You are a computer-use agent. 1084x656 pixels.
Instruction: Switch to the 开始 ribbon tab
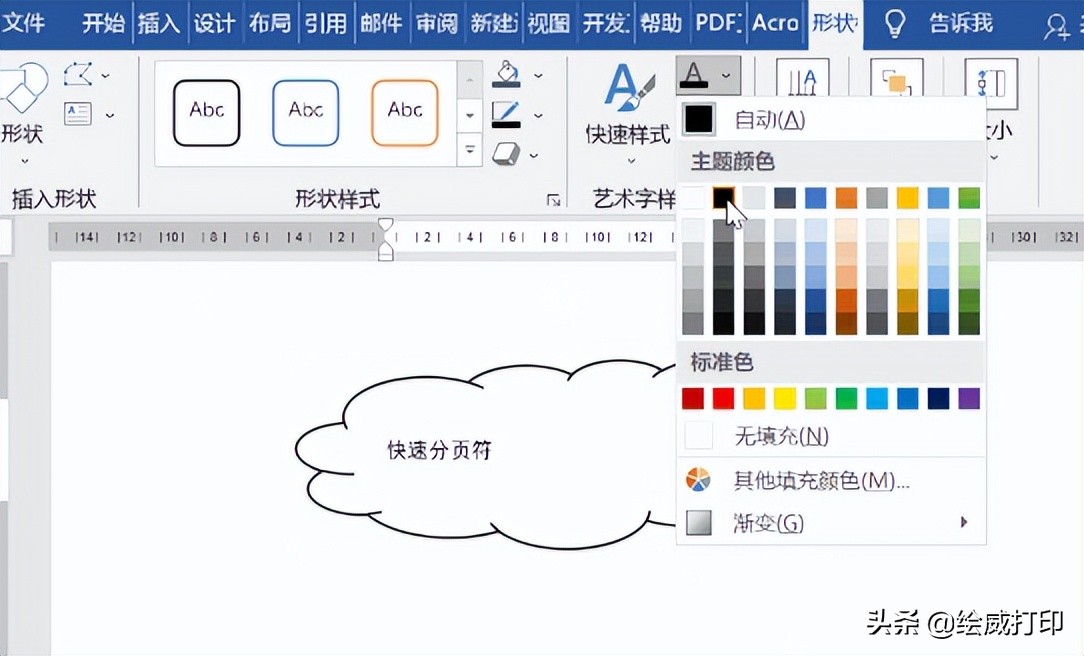(x=103, y=23)
